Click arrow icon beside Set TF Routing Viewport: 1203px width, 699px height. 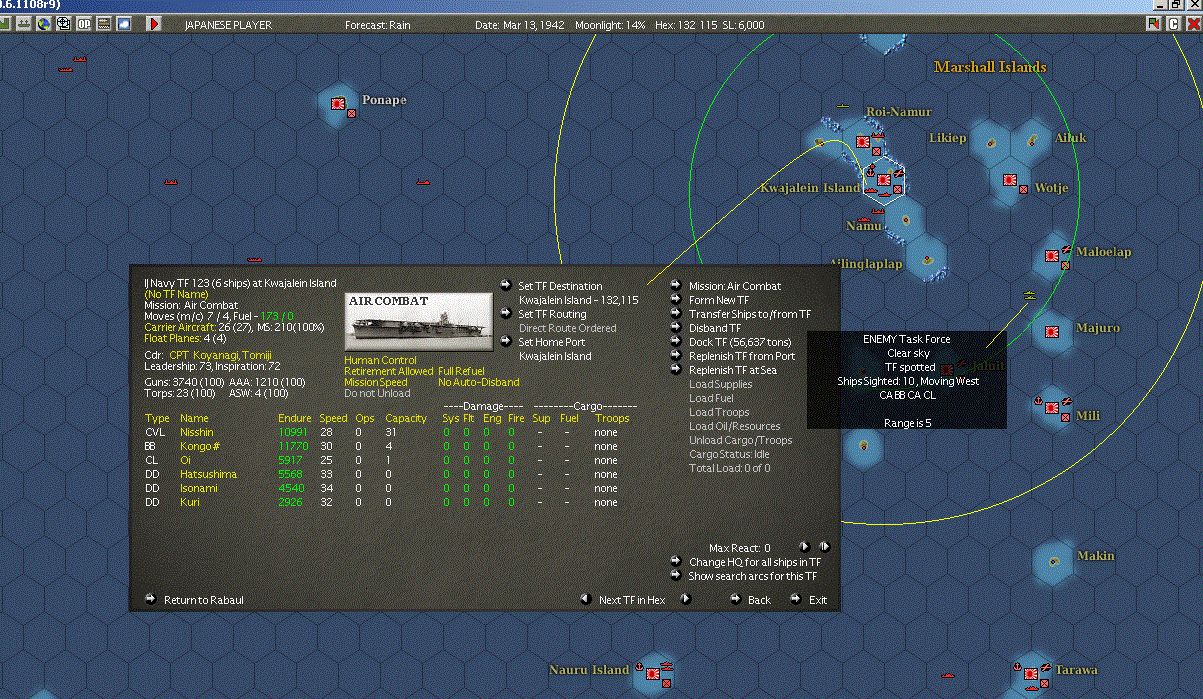tap(507, 314)
